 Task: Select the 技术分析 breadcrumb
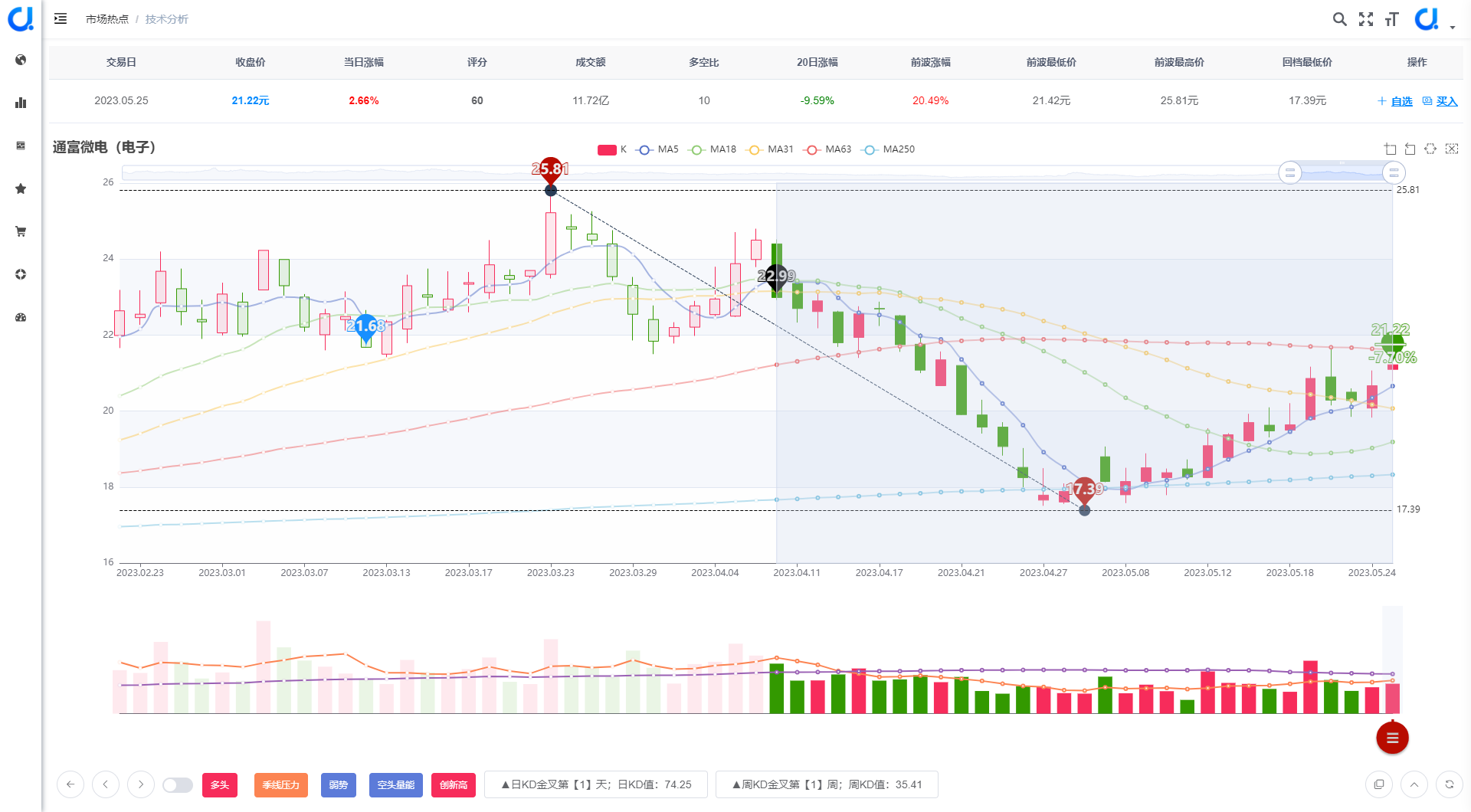coord(166,19)
